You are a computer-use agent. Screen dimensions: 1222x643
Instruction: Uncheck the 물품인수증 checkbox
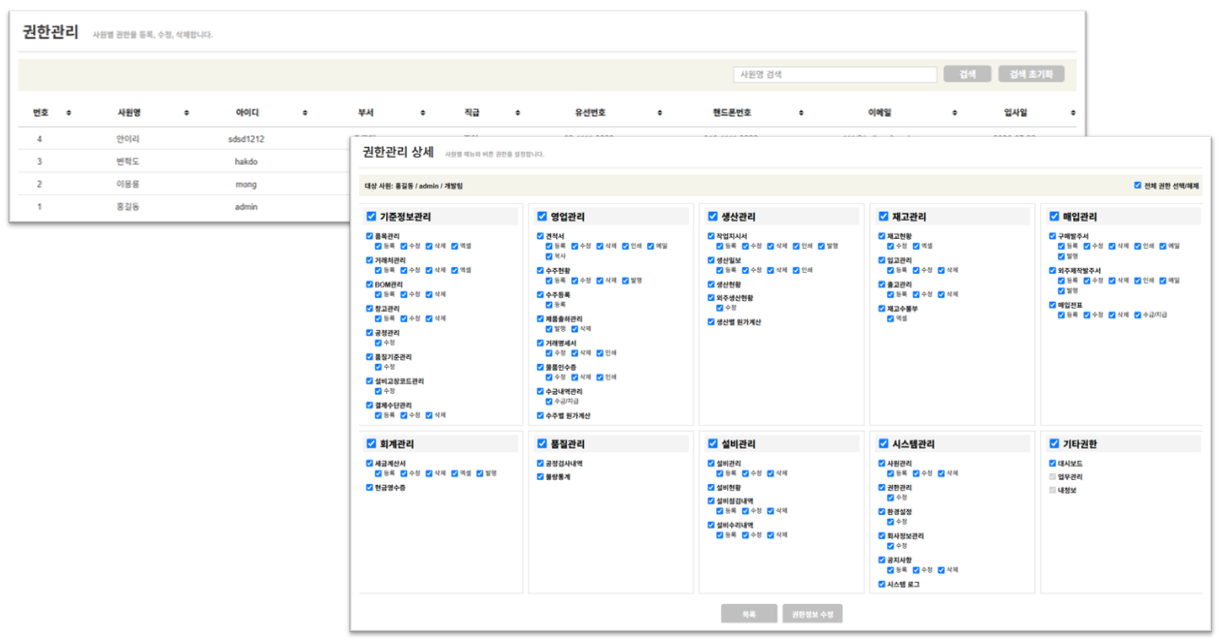(x=540, y=367)
